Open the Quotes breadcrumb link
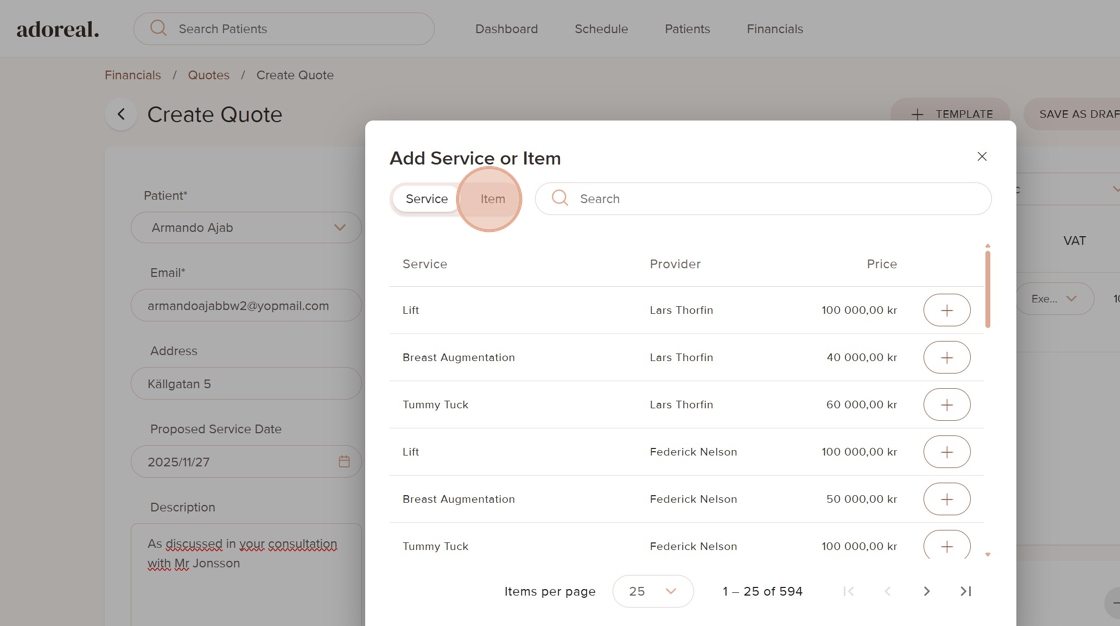 [209, 75]
